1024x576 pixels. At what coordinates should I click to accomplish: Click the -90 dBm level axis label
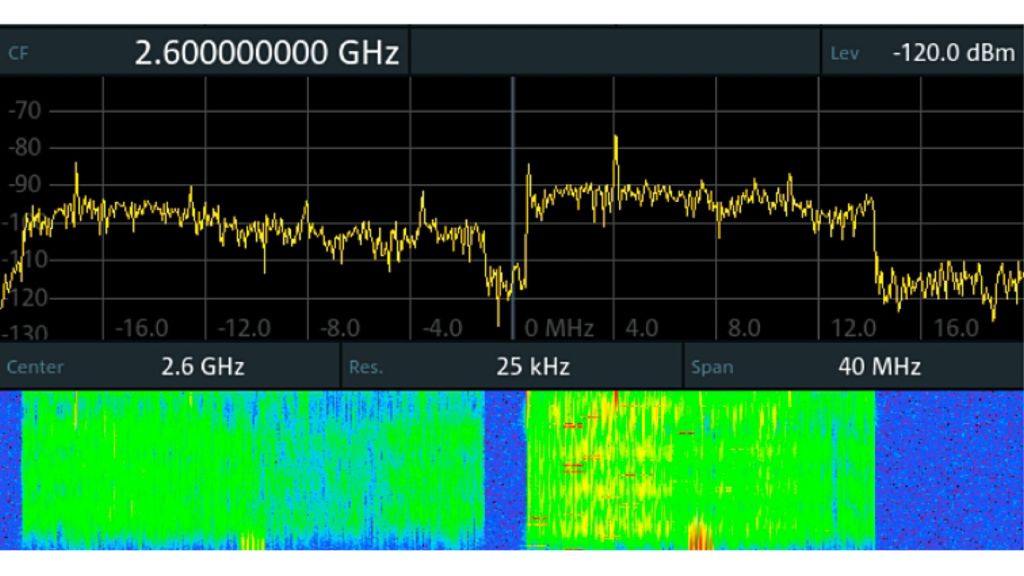click(25, 185)
